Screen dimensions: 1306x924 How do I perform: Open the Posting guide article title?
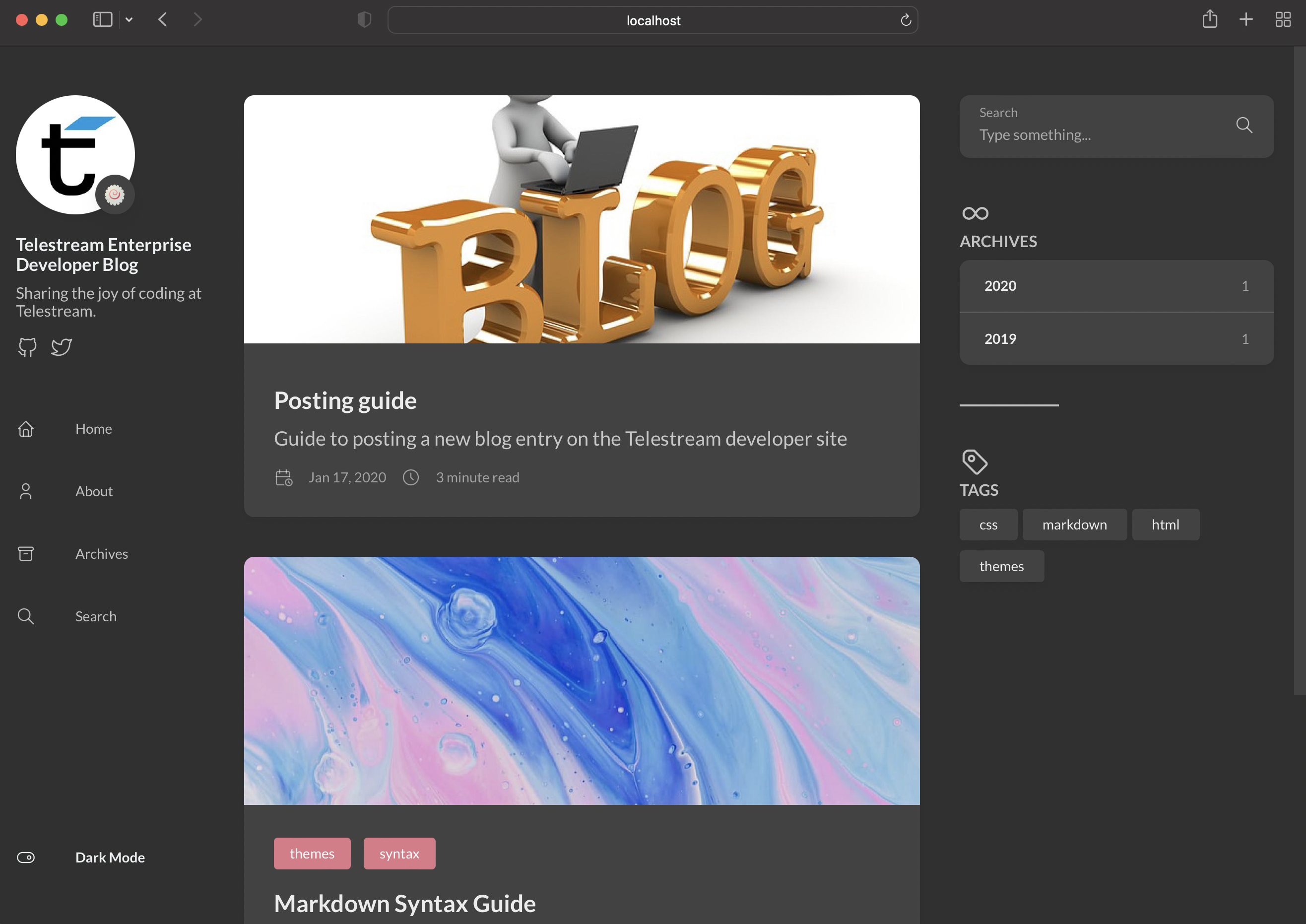(345, 400)
